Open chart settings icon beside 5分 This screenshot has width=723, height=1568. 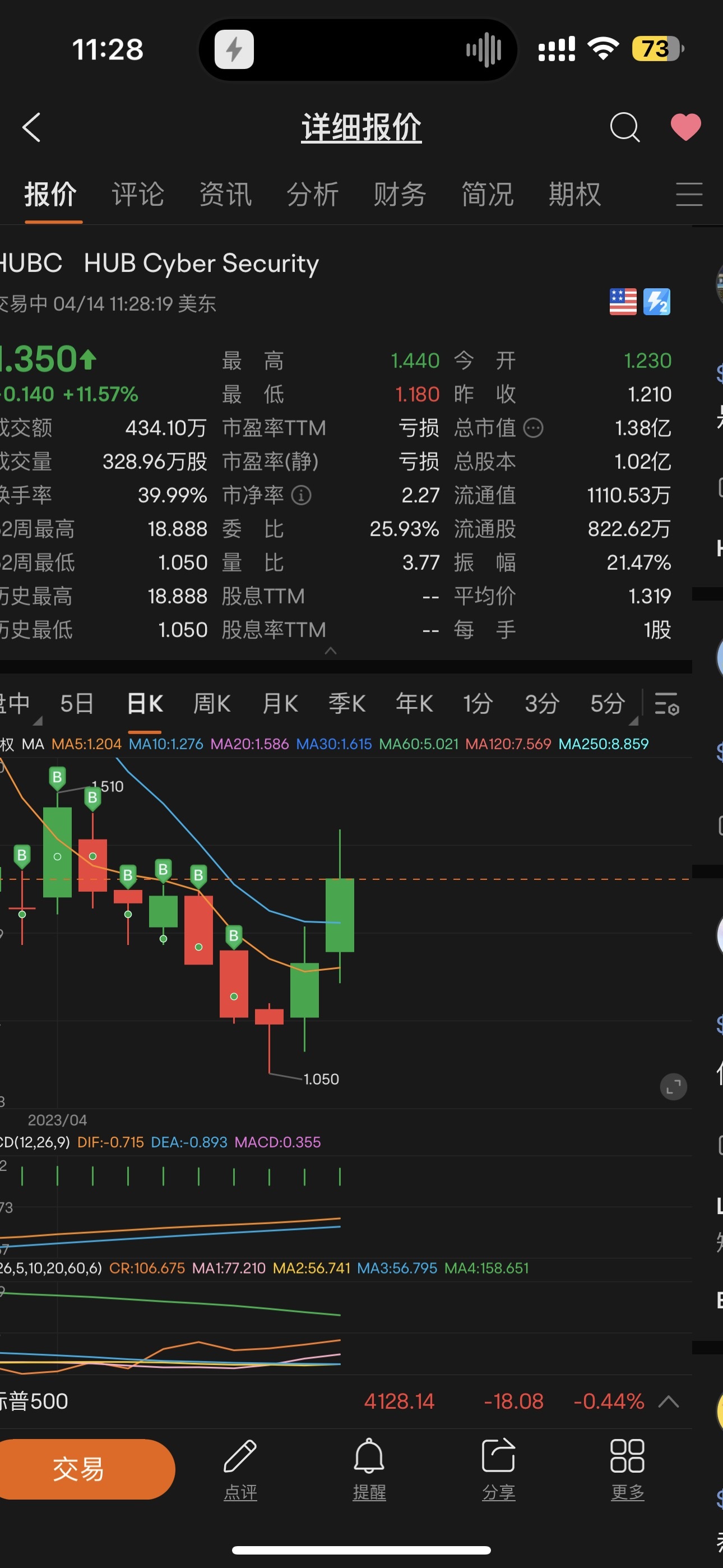667,704
